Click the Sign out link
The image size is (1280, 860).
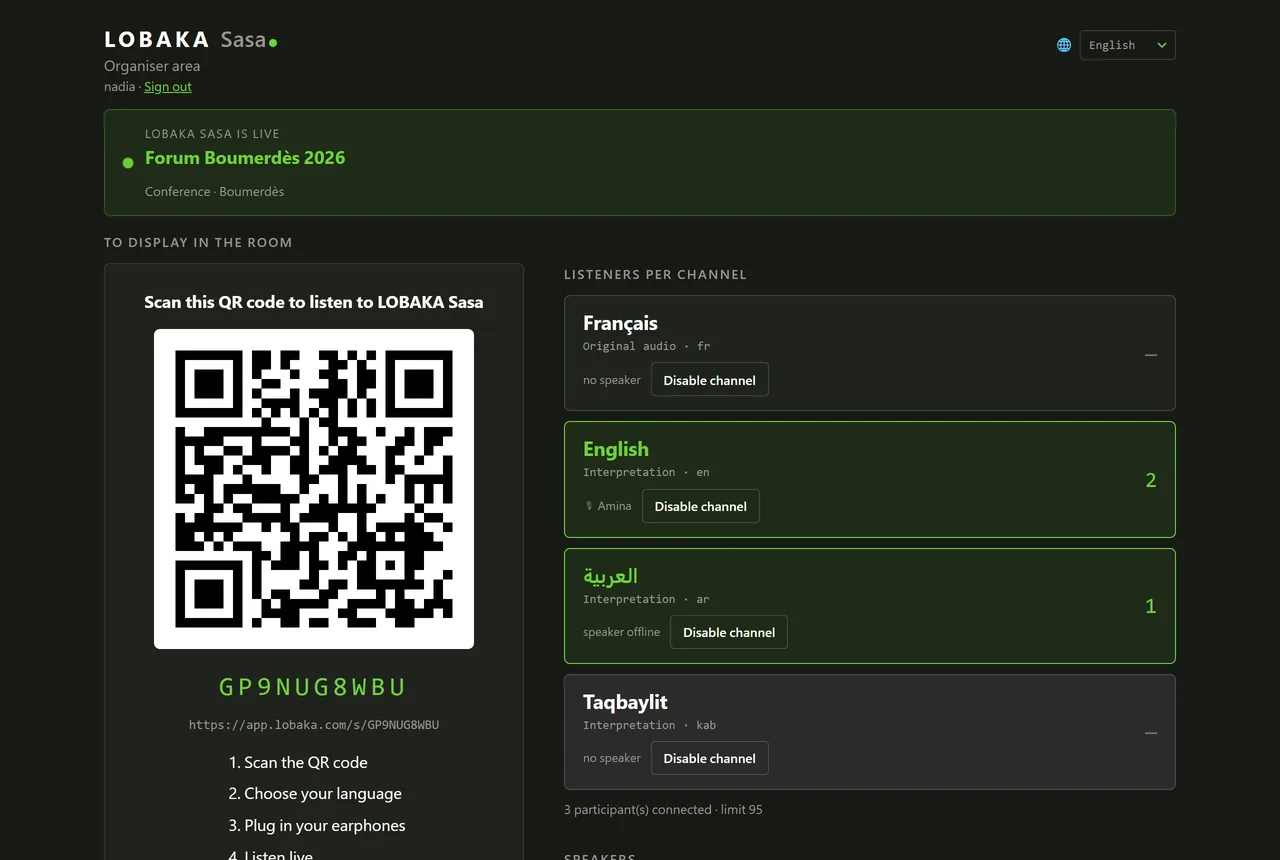coord(168,87)
